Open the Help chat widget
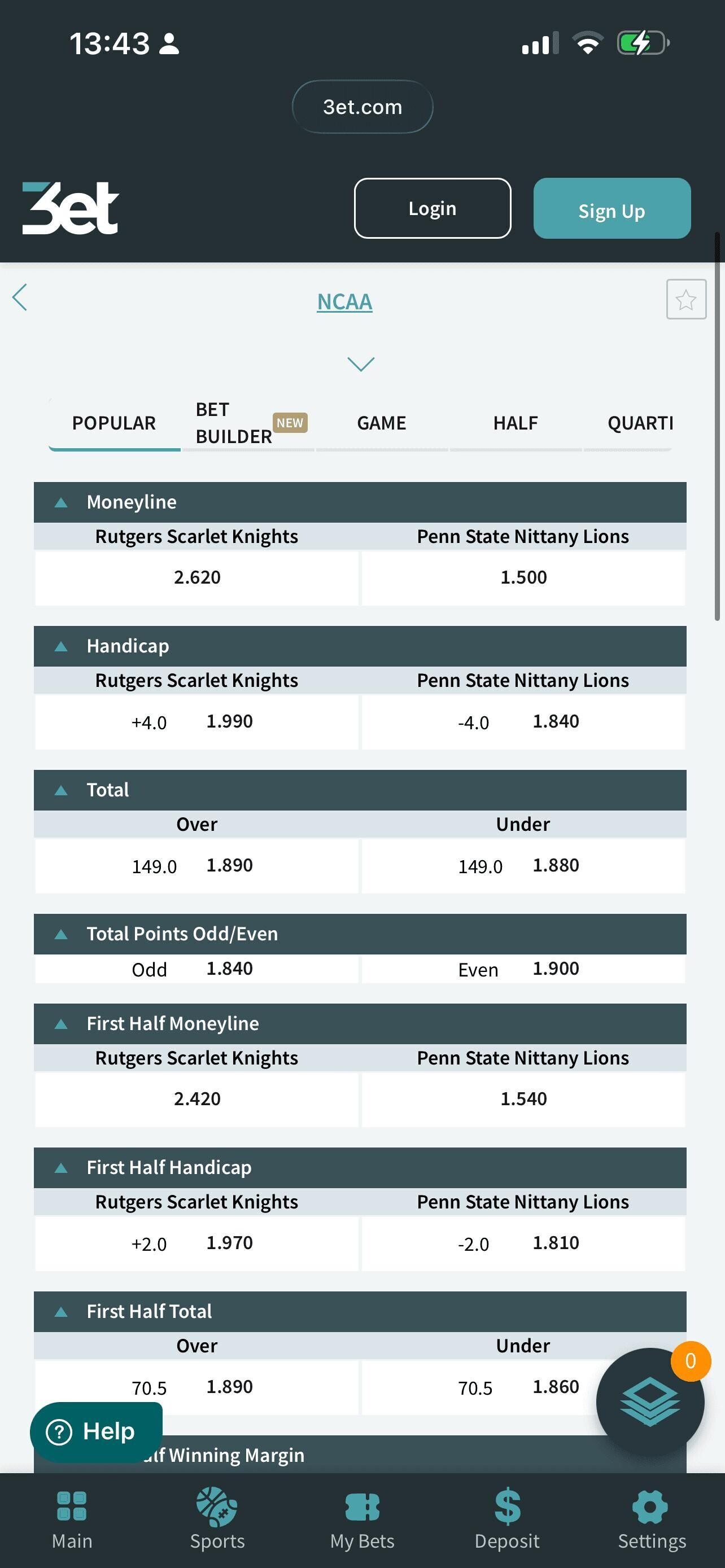 click(x=96, y=1431)
